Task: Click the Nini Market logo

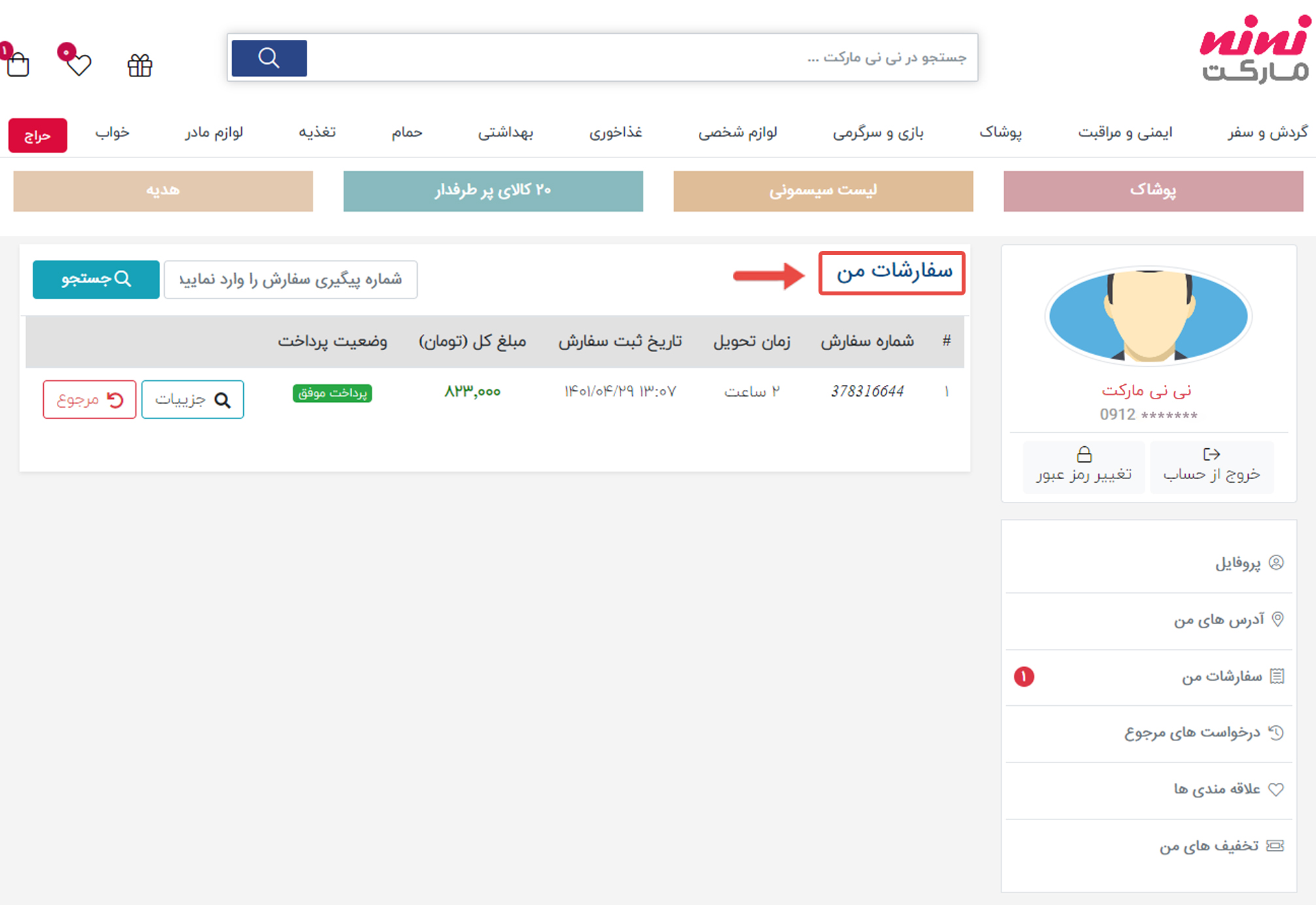Action: coord(1255,50)
